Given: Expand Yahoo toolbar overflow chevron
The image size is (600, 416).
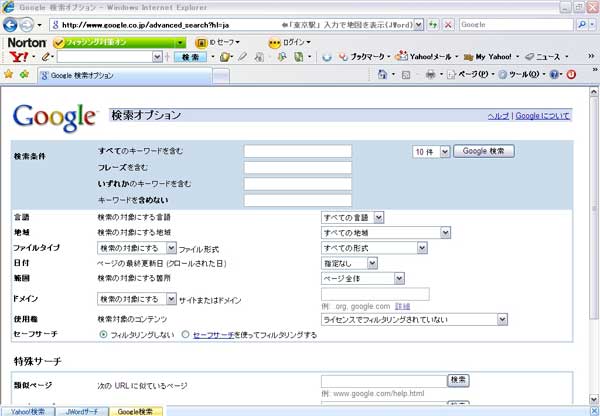Looking at the screenshot, I should coord(591,56).
